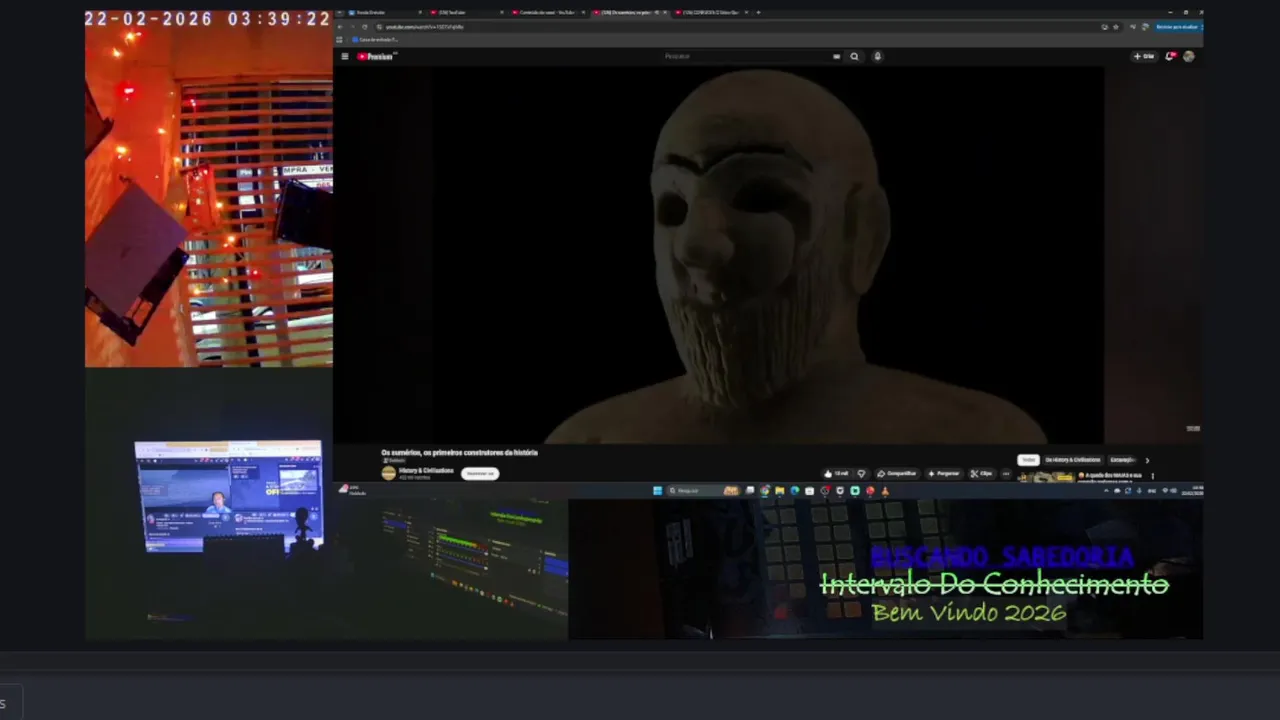The height and width of the screenshot is (720, 1280).
Task: Click the 'Reiniciar para atualizar' button
Action: point(1177,27)
